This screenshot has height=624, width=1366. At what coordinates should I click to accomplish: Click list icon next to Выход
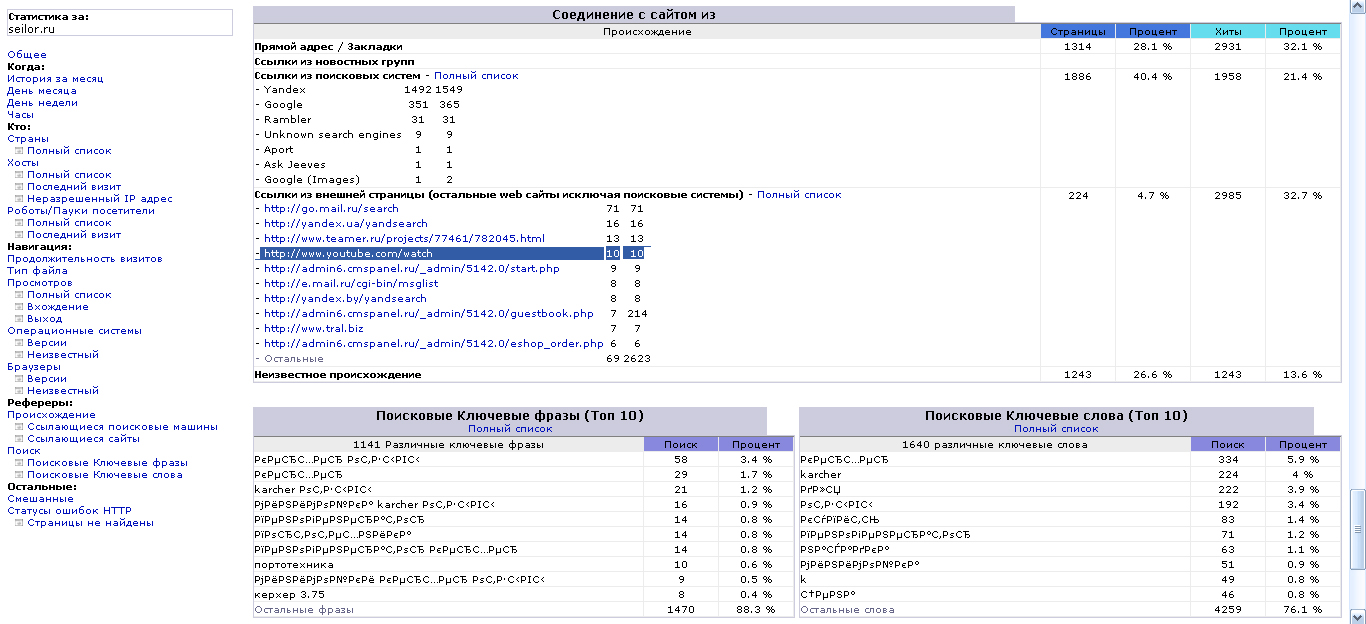19,319
